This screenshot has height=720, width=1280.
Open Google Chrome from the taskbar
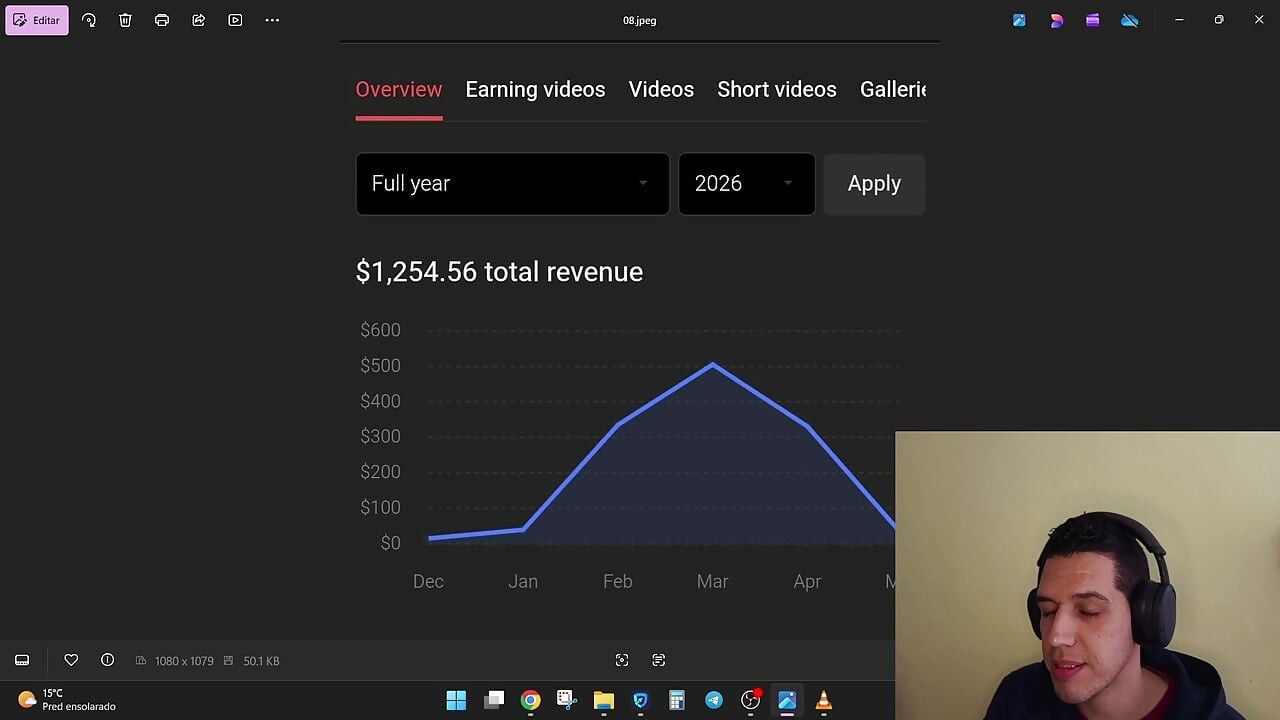point(530,700)
